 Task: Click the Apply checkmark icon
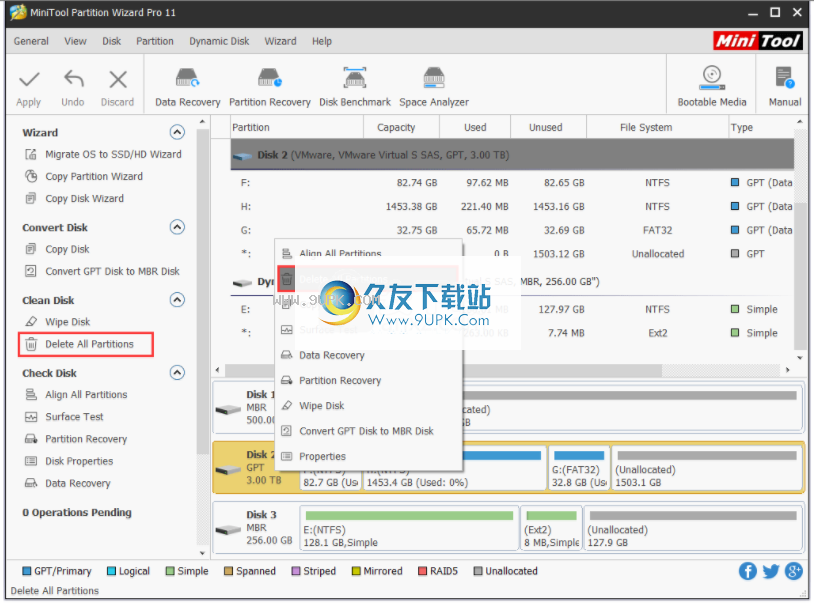point(29,80)
